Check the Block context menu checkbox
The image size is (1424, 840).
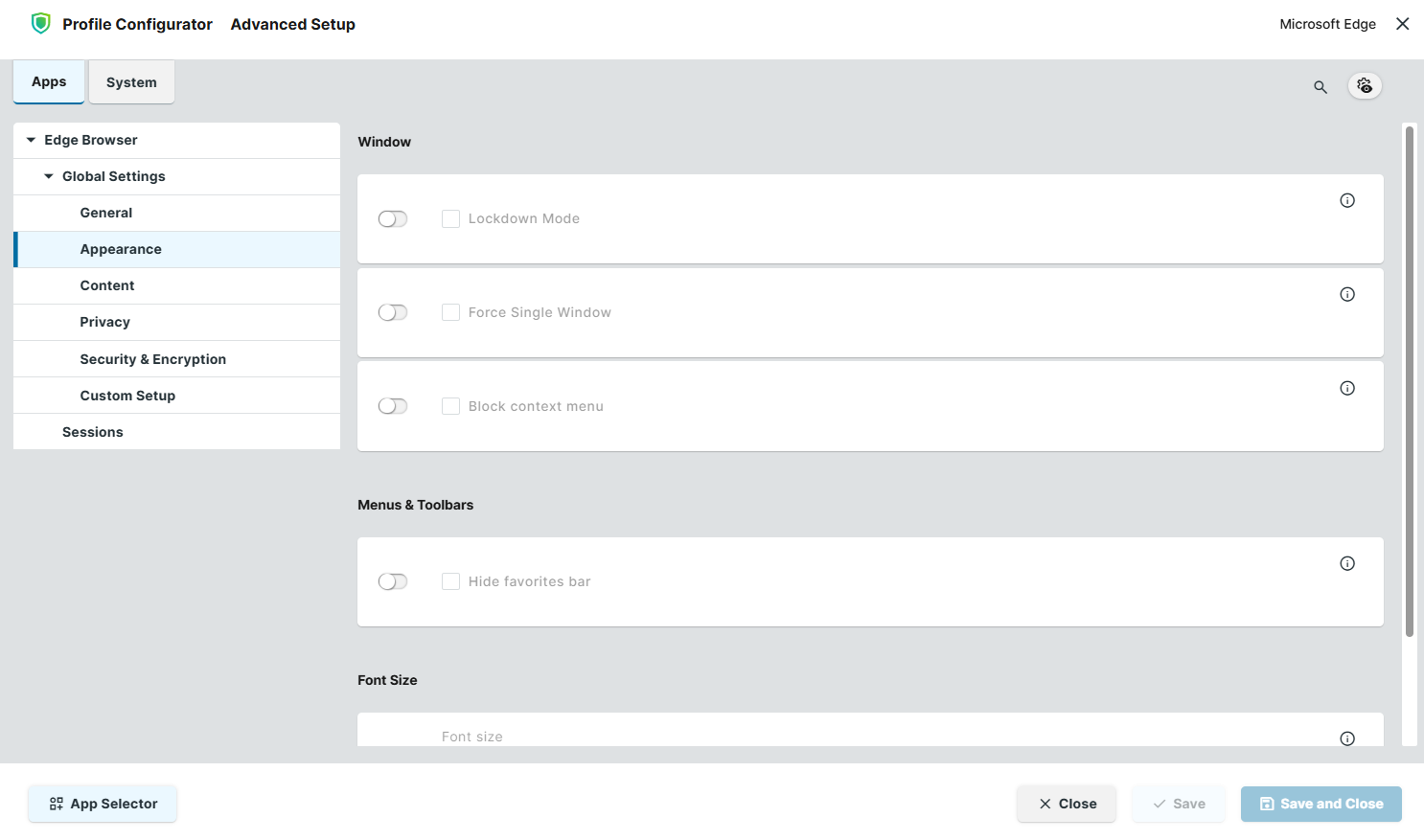pyautogui.click(x=450, y=406)
